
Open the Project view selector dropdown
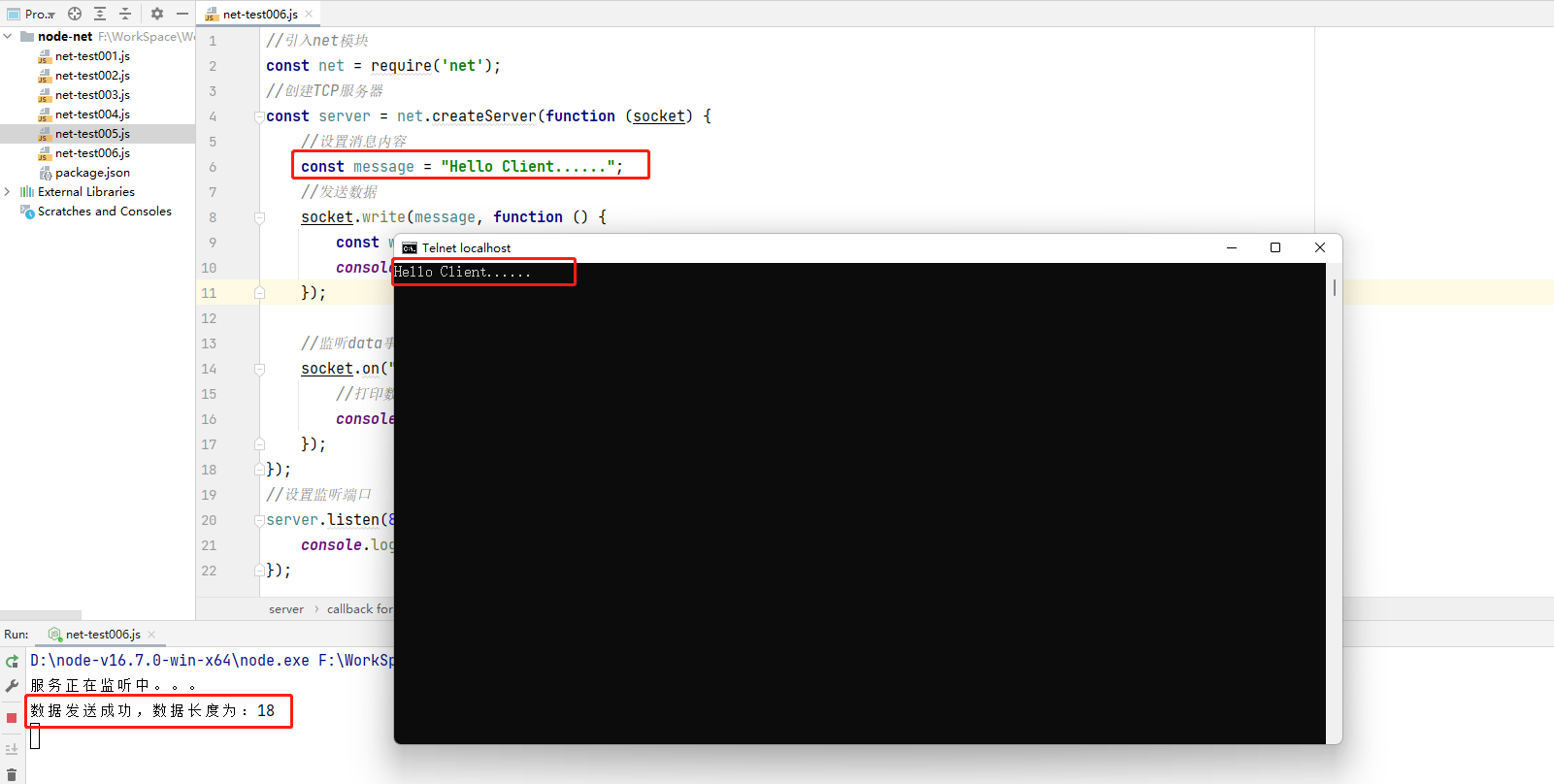click(x=31, y=14)
